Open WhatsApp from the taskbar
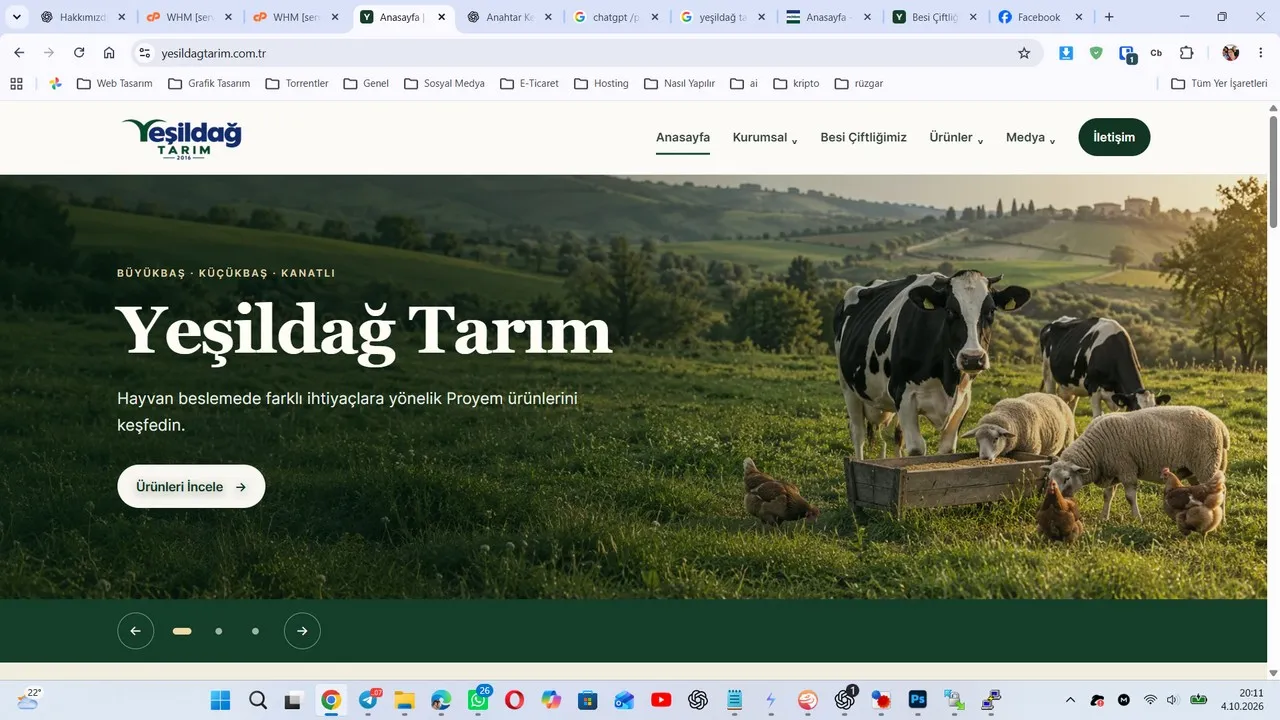The image size is (1280, 720). tap(478, 700)
